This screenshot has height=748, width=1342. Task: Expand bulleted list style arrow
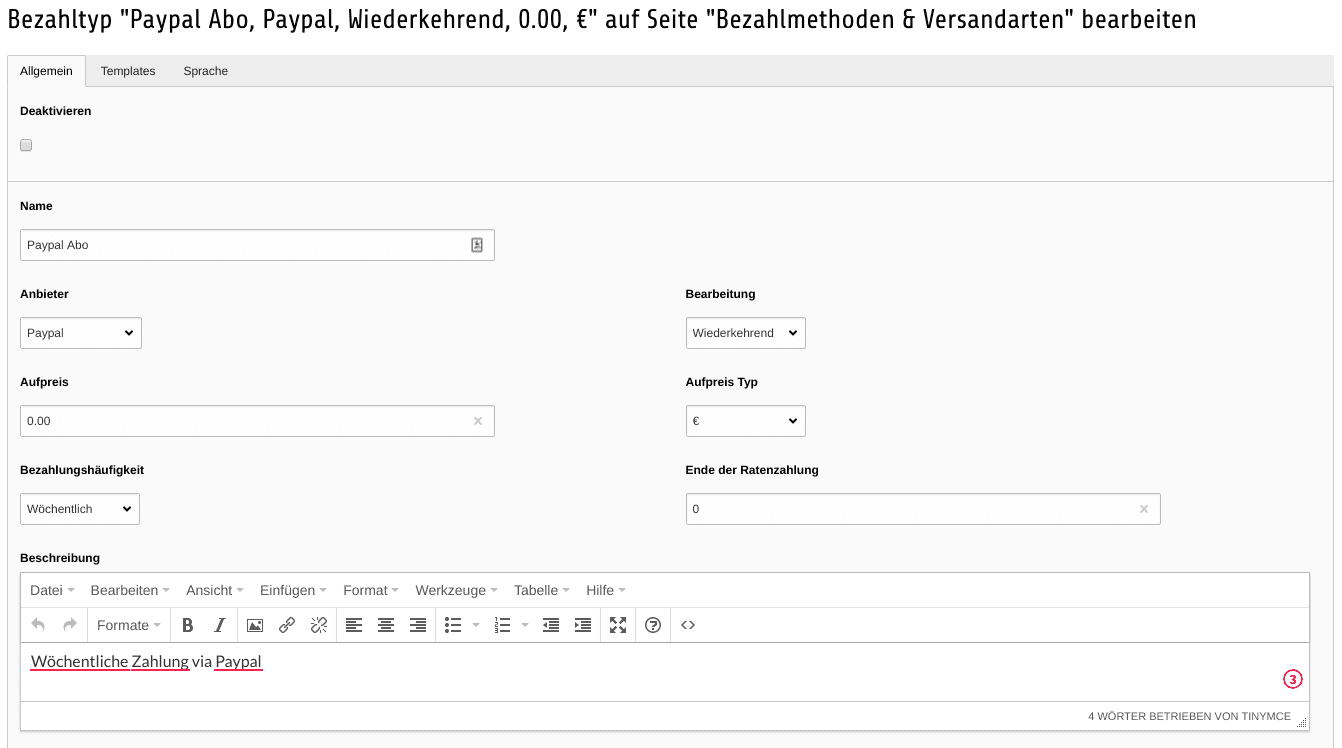tap(476, 625)
